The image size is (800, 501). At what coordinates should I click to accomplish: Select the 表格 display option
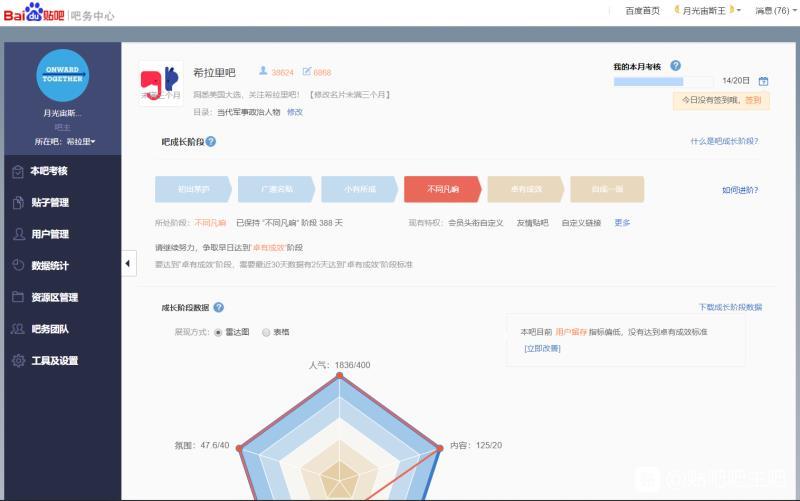coord(266,332)
